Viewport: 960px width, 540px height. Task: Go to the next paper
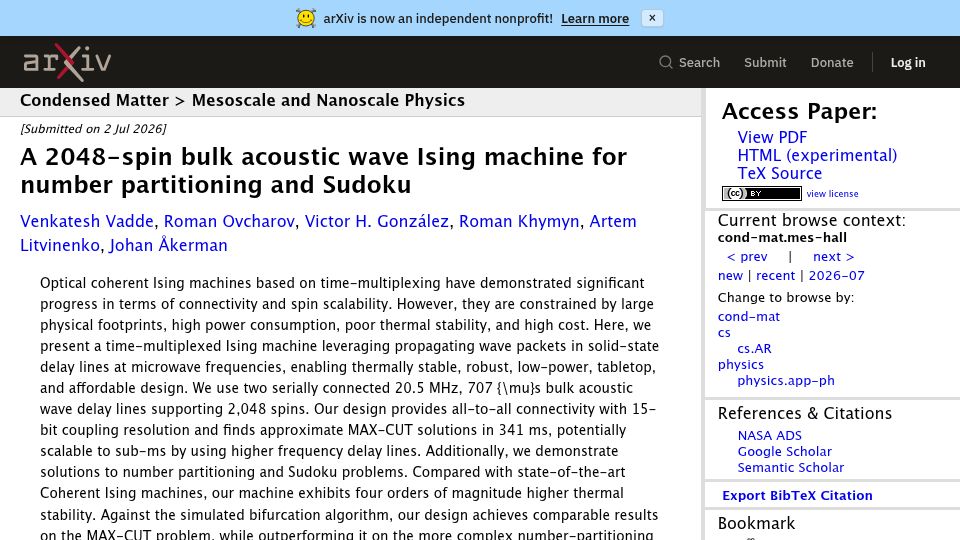[833, 257]
